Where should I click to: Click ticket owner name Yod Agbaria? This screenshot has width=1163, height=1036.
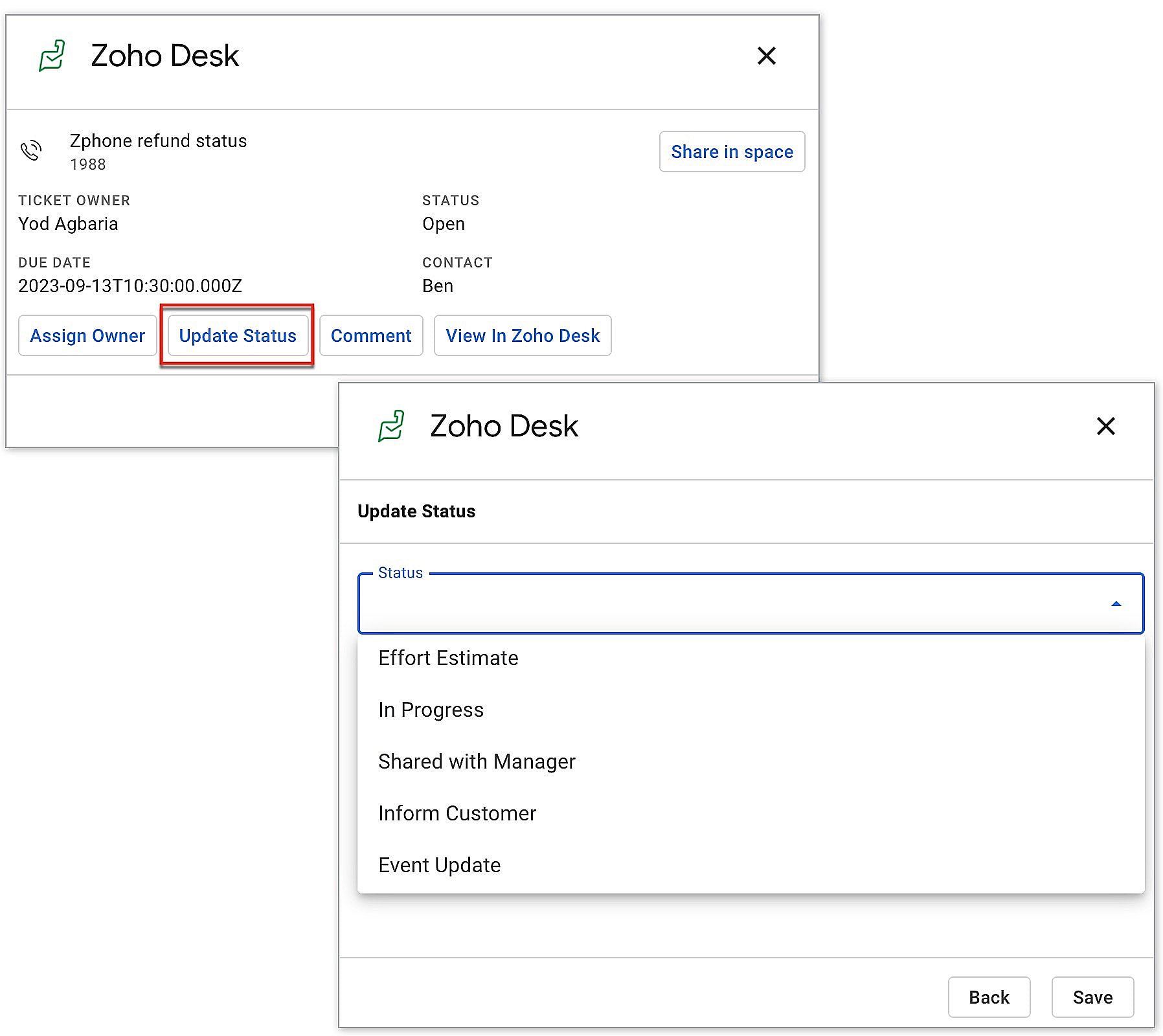tap(68, 224)
